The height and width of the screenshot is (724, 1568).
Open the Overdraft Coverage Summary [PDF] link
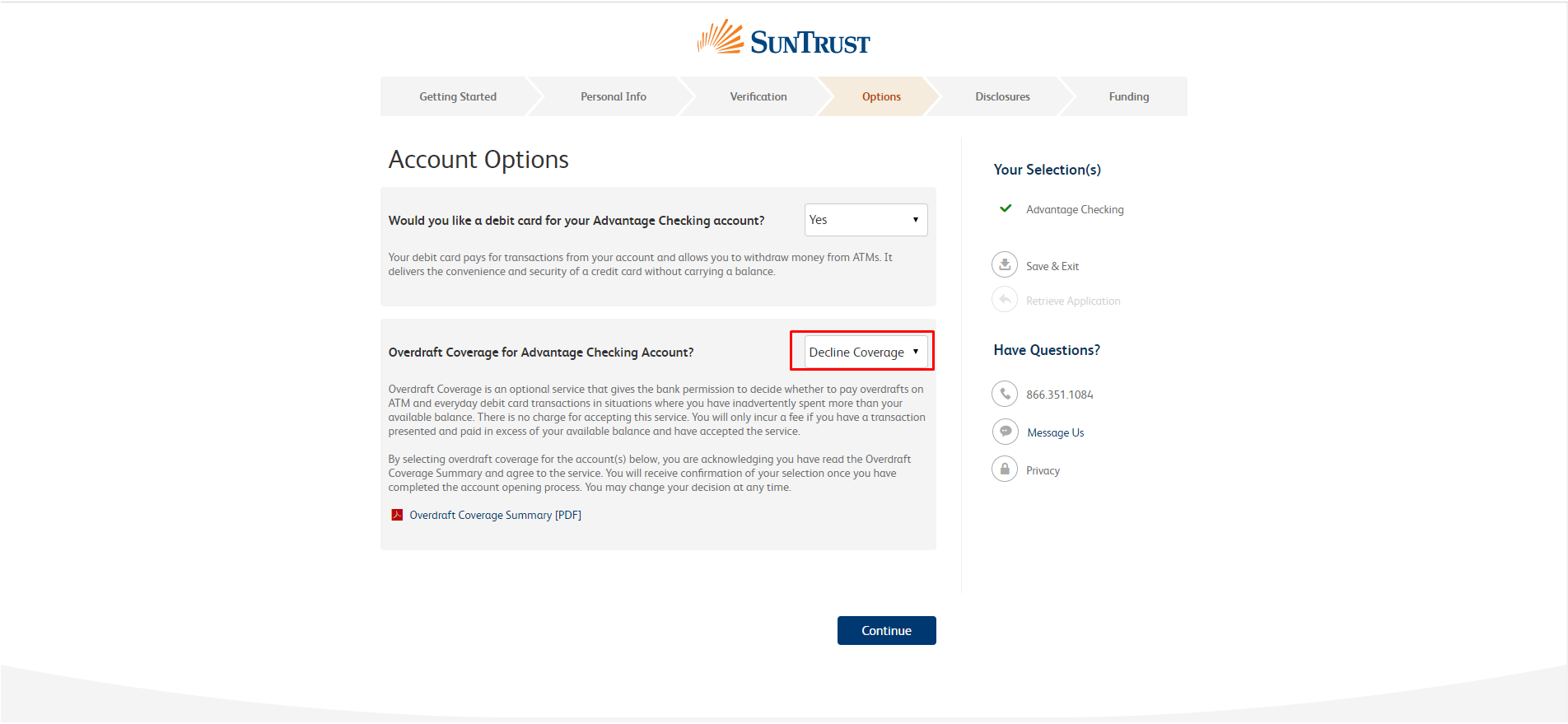click(x=495, y=515)
